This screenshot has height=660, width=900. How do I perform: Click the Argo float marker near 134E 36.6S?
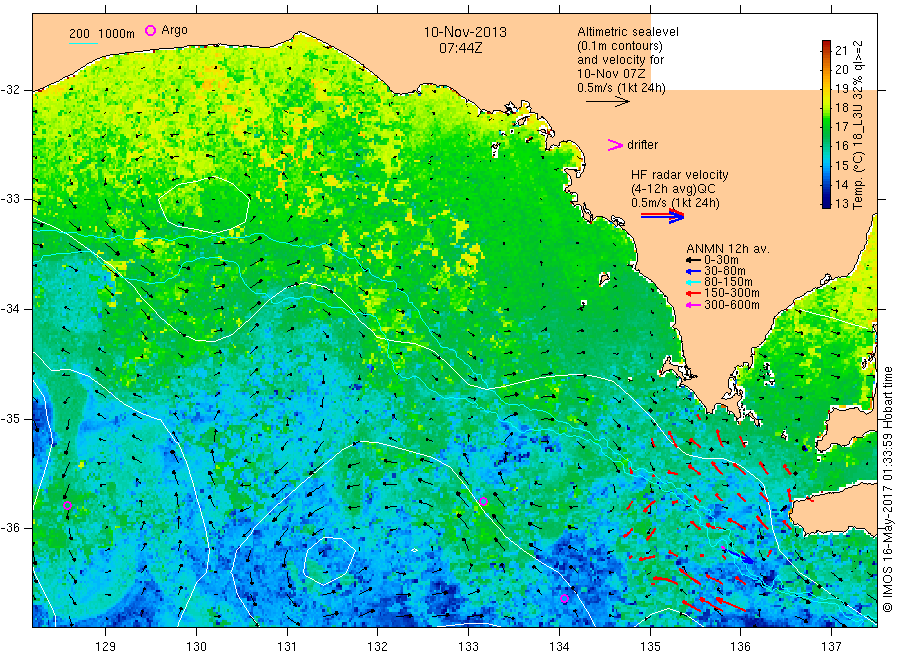click(x=564, y=599)
